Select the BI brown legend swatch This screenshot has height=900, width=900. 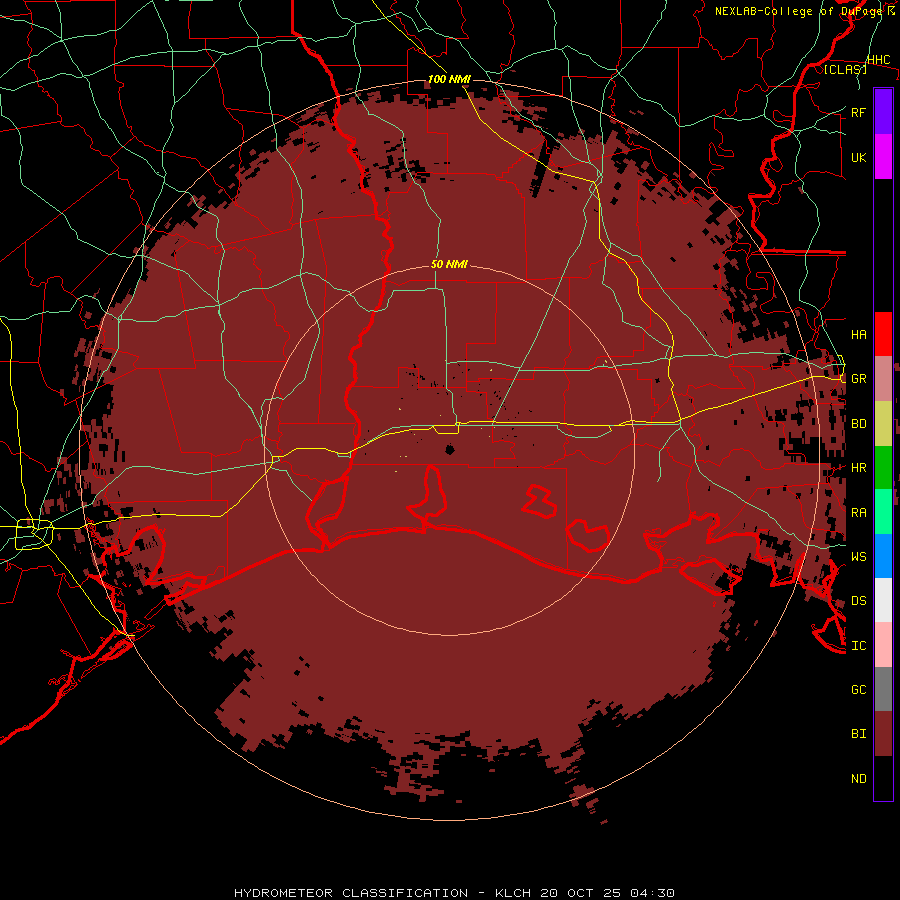click(x=883, y=734)
